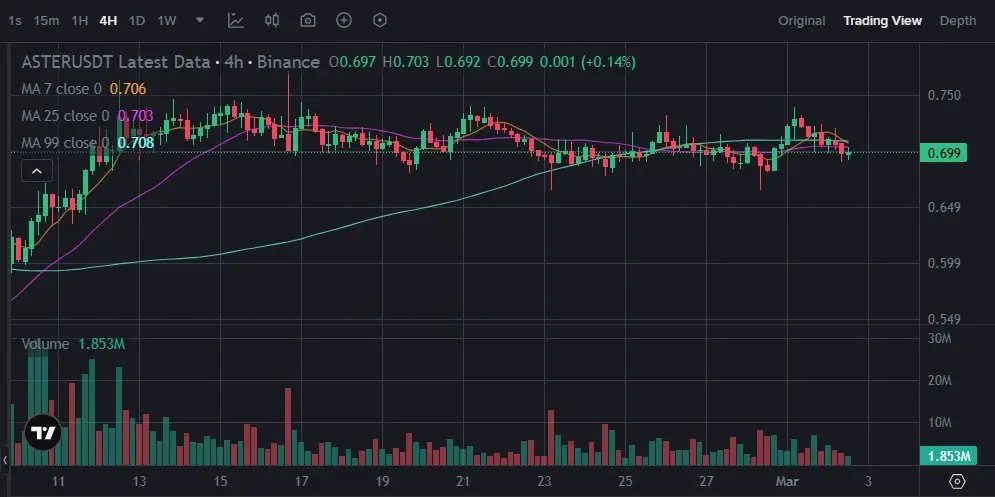This screenshot has height=497, width=995.
Task: Click the volume label 1.853M on axis
Action: point(948,456)
